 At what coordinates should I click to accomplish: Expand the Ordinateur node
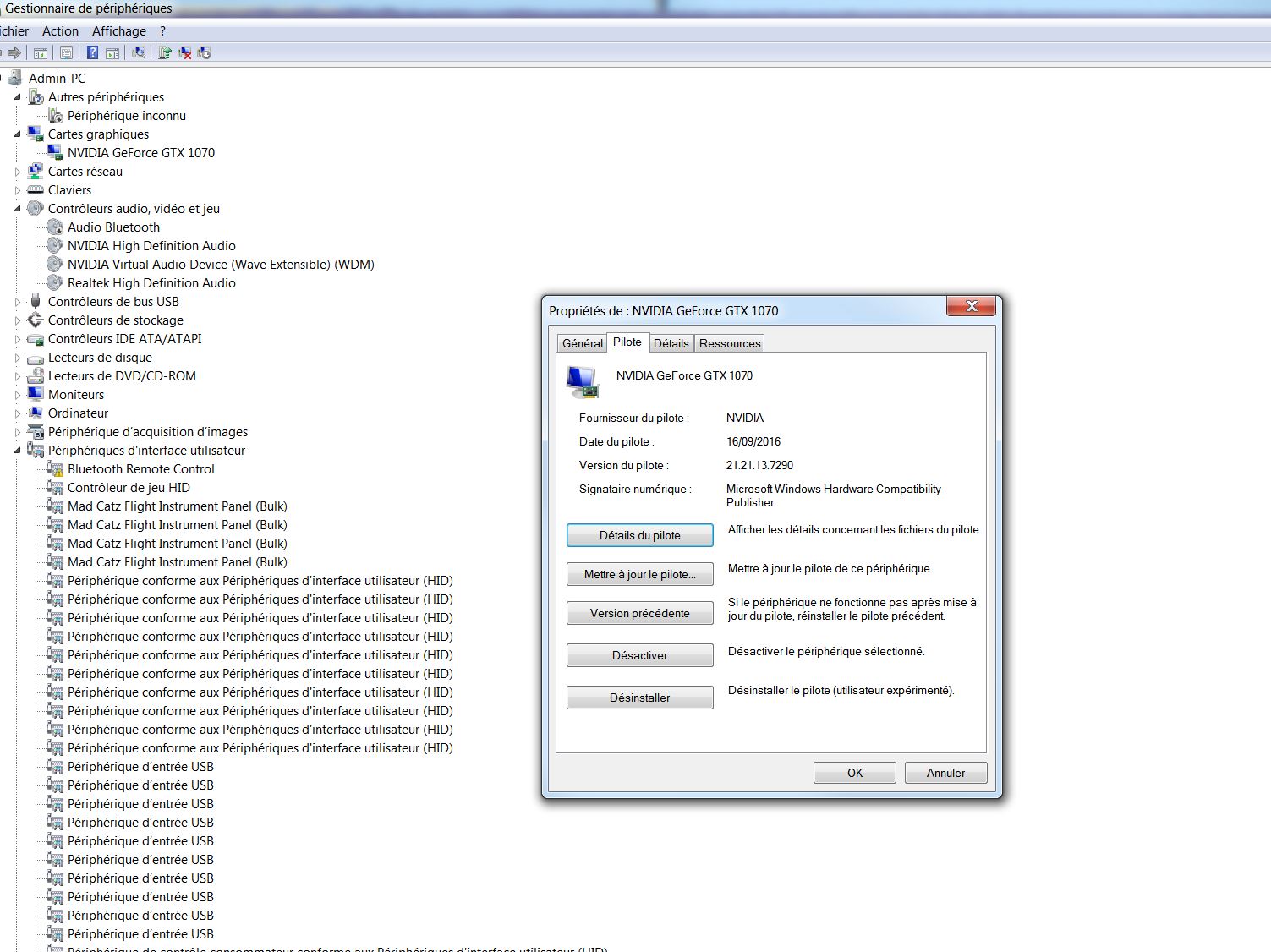tap(18, 413)
